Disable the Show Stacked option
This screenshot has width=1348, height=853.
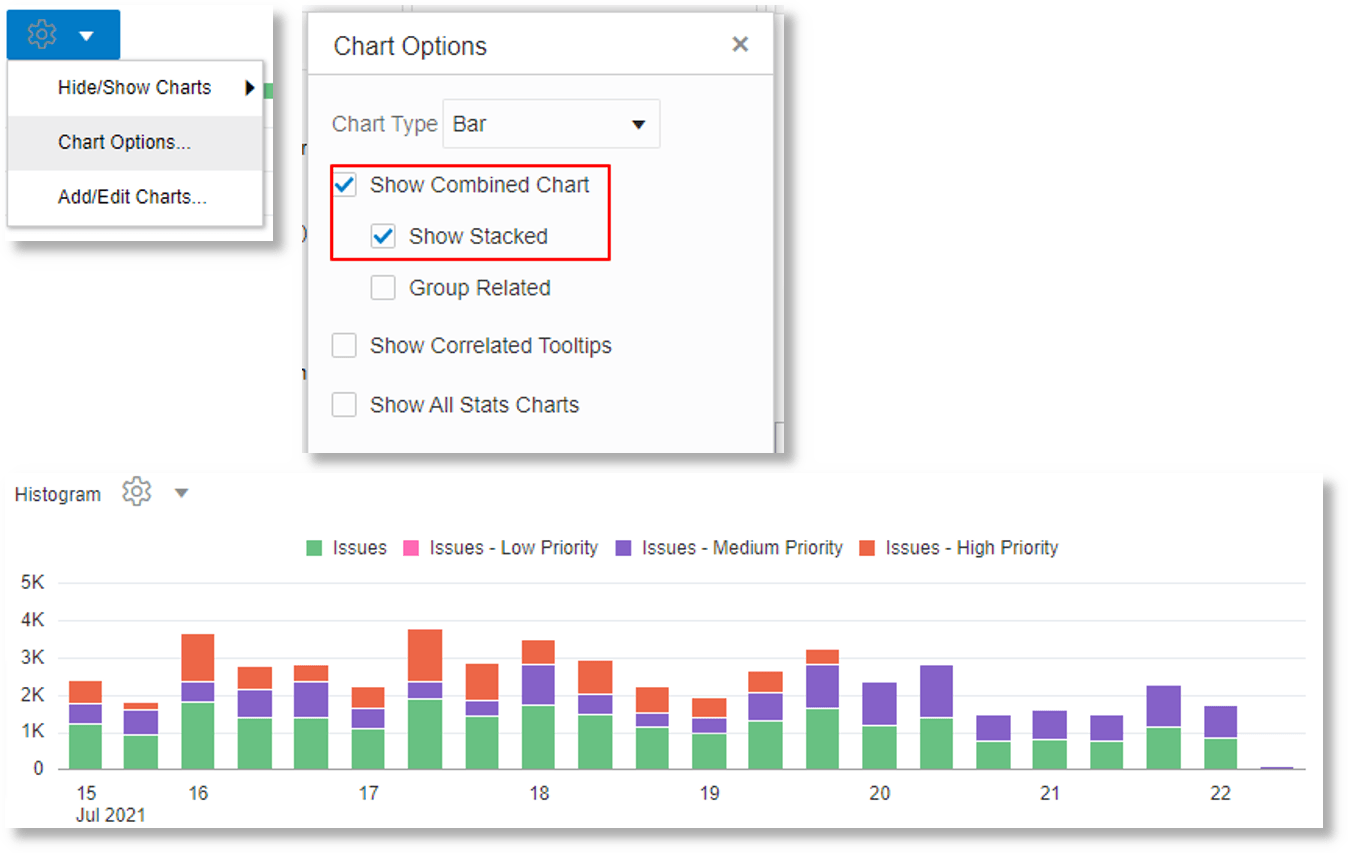[384, 236]
